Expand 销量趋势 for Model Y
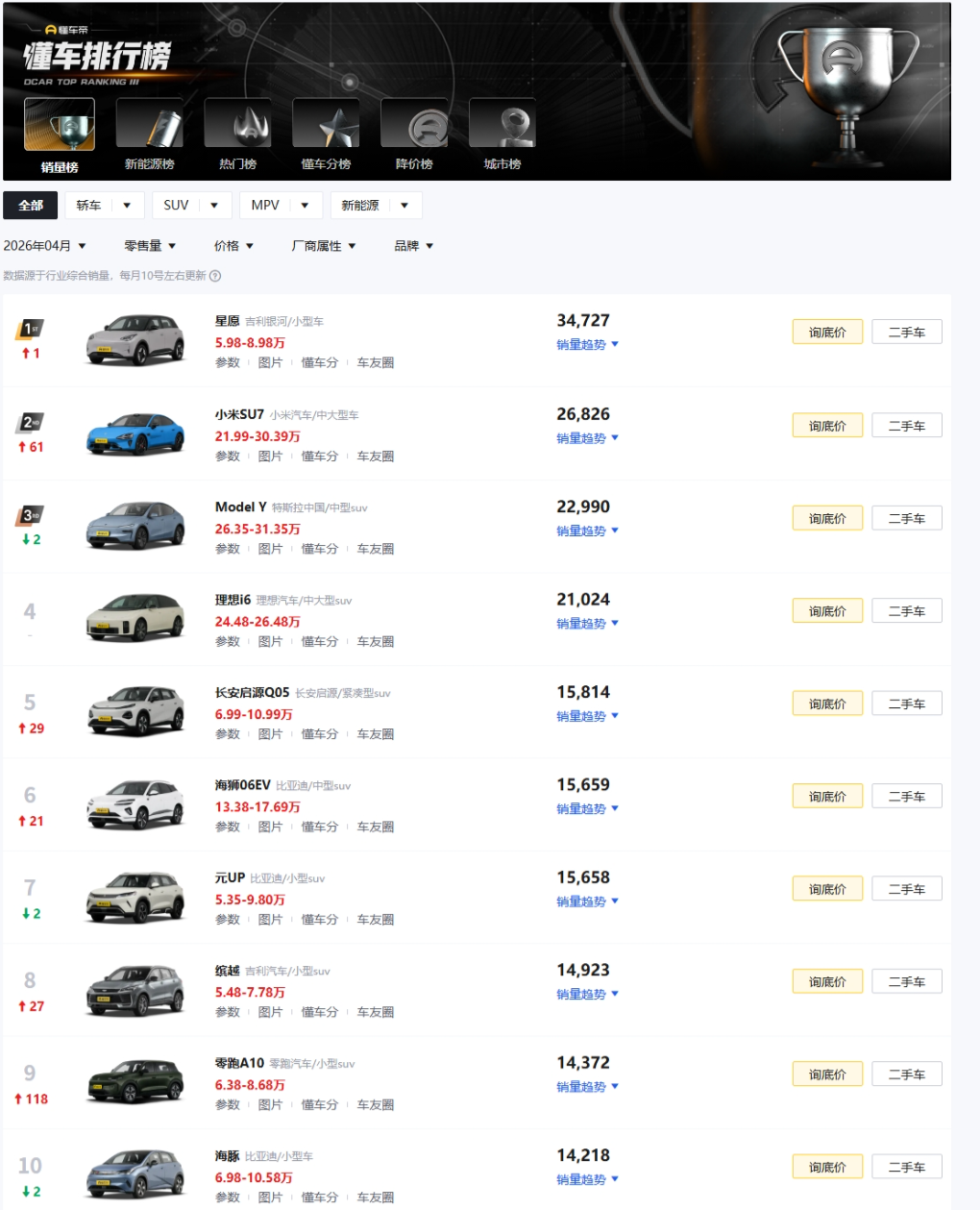The height and width of the screenshot is (1210, 980). click(x=588, y=531)
